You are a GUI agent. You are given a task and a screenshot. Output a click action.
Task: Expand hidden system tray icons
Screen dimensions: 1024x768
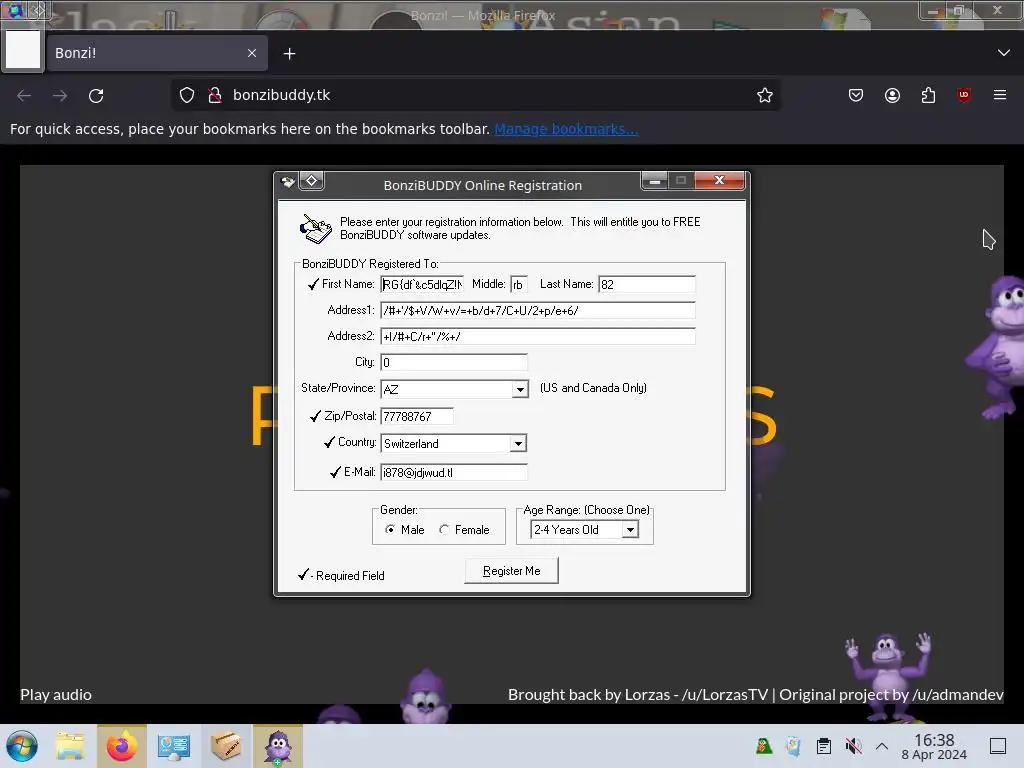pos(882,746)
